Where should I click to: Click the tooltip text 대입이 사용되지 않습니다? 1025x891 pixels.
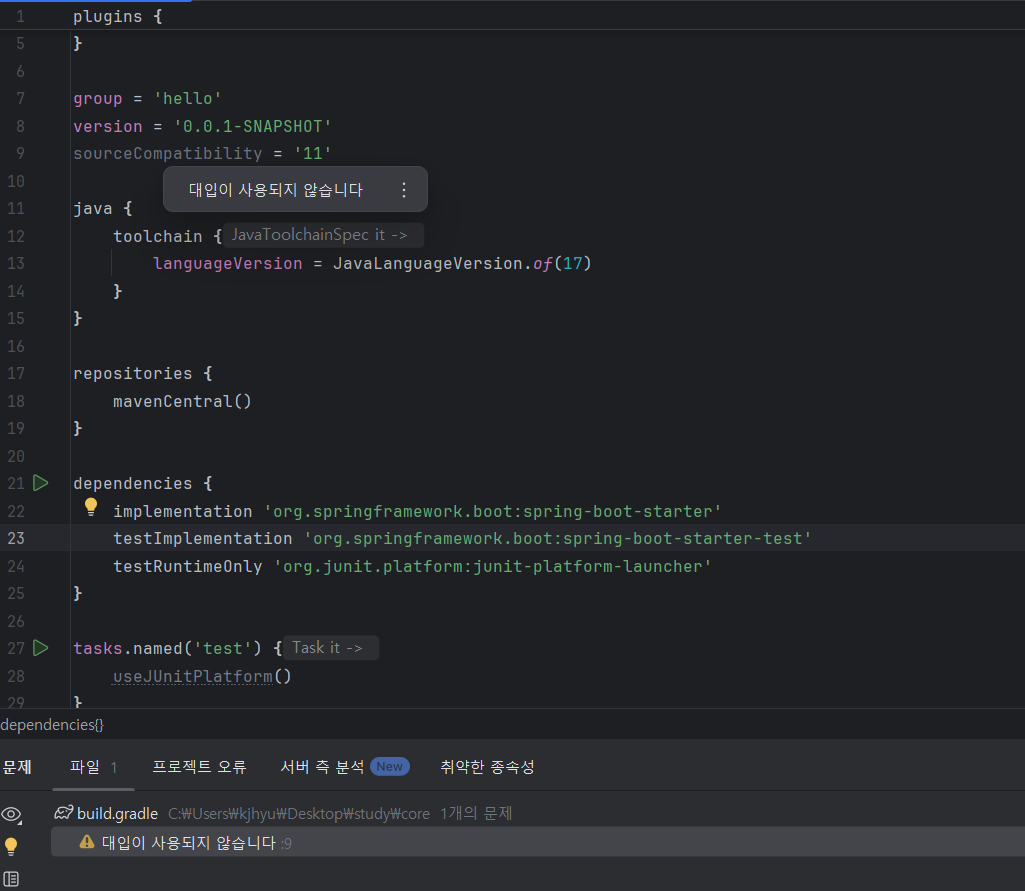click(x=276, y=190)
